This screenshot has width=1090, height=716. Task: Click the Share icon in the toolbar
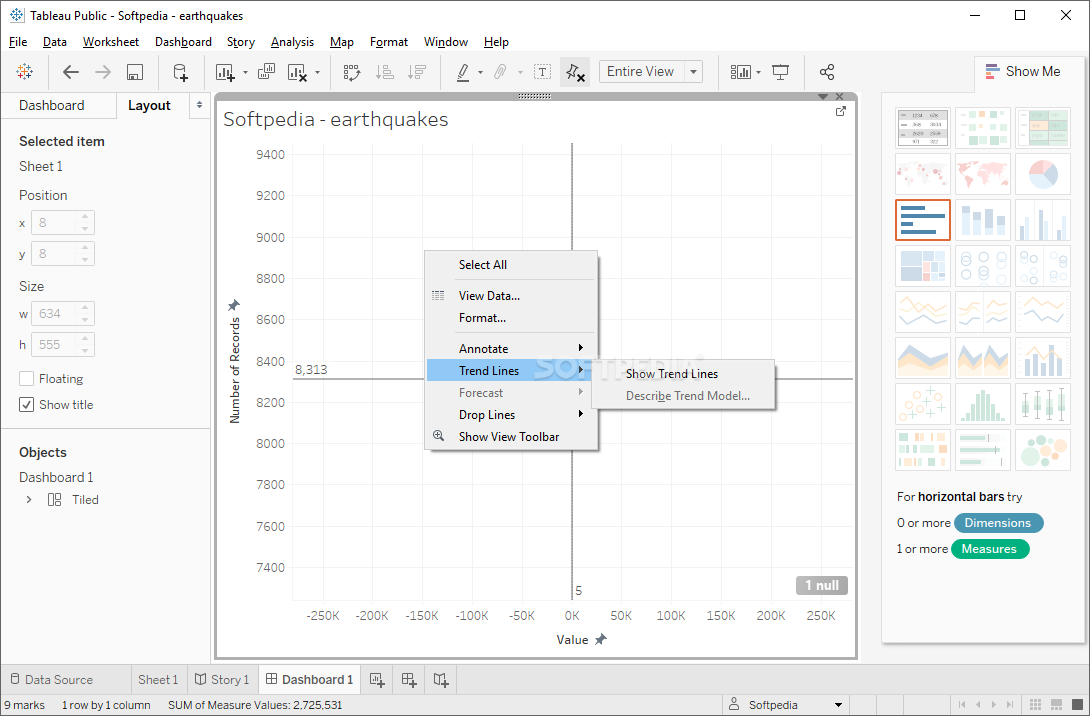click(827, 72)
